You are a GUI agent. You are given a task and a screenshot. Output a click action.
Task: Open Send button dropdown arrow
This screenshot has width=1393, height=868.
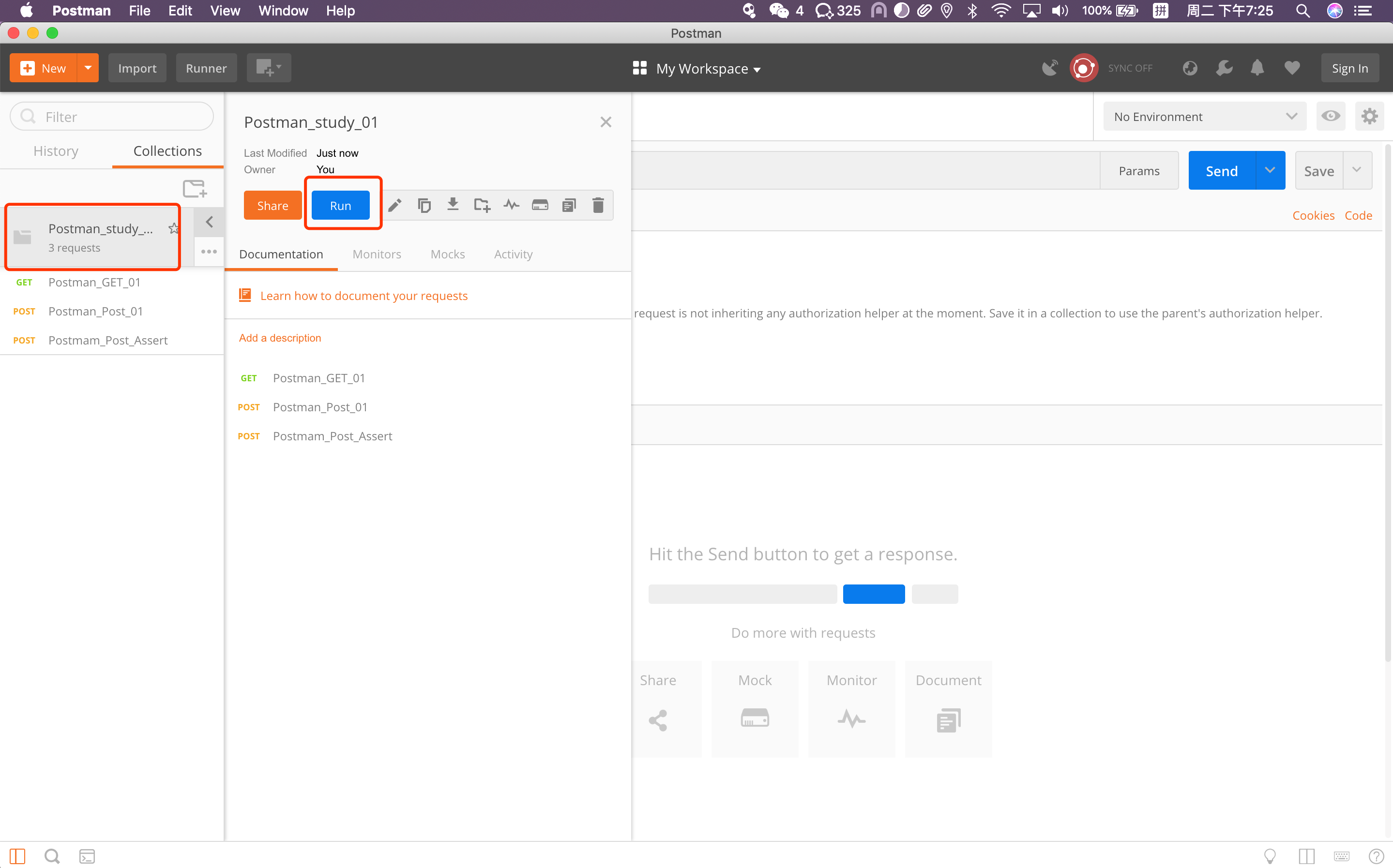coord(1270,170)
